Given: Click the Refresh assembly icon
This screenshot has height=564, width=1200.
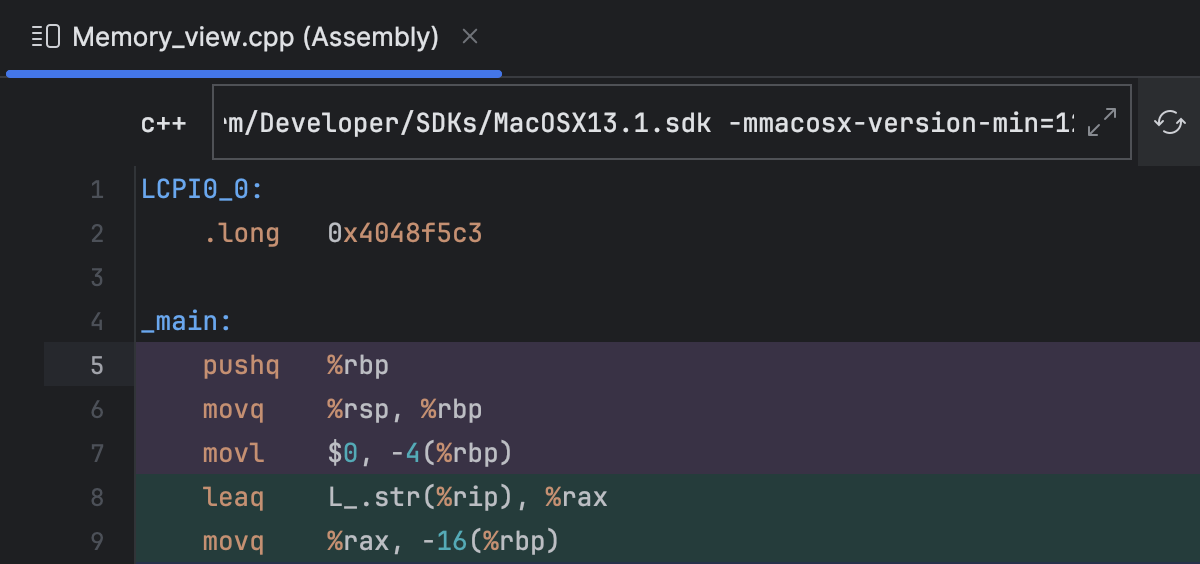Looking at the screenshot, I should [1169, 123].
